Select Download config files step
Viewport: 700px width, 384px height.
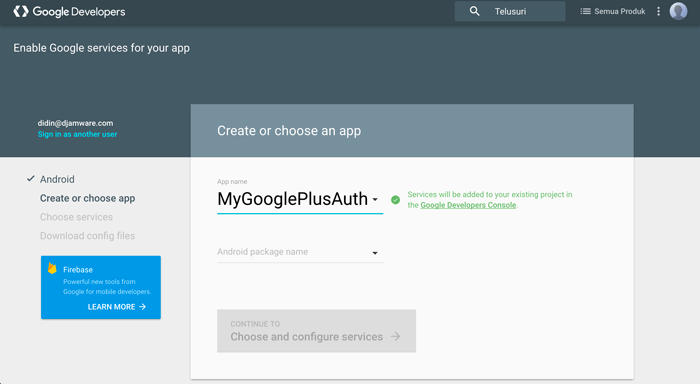tap(88, 236)
